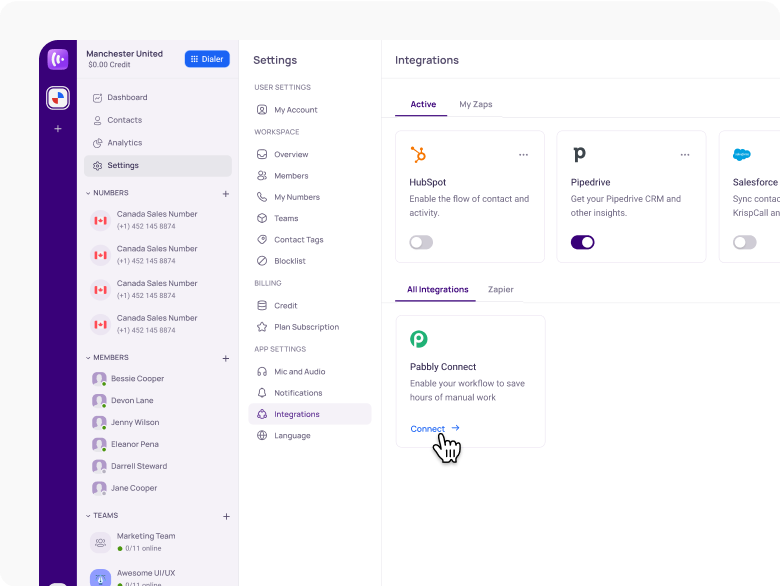Collapse the MEMBERS section
The height and width of the screenshot is (586, 780).
[88, 358]
